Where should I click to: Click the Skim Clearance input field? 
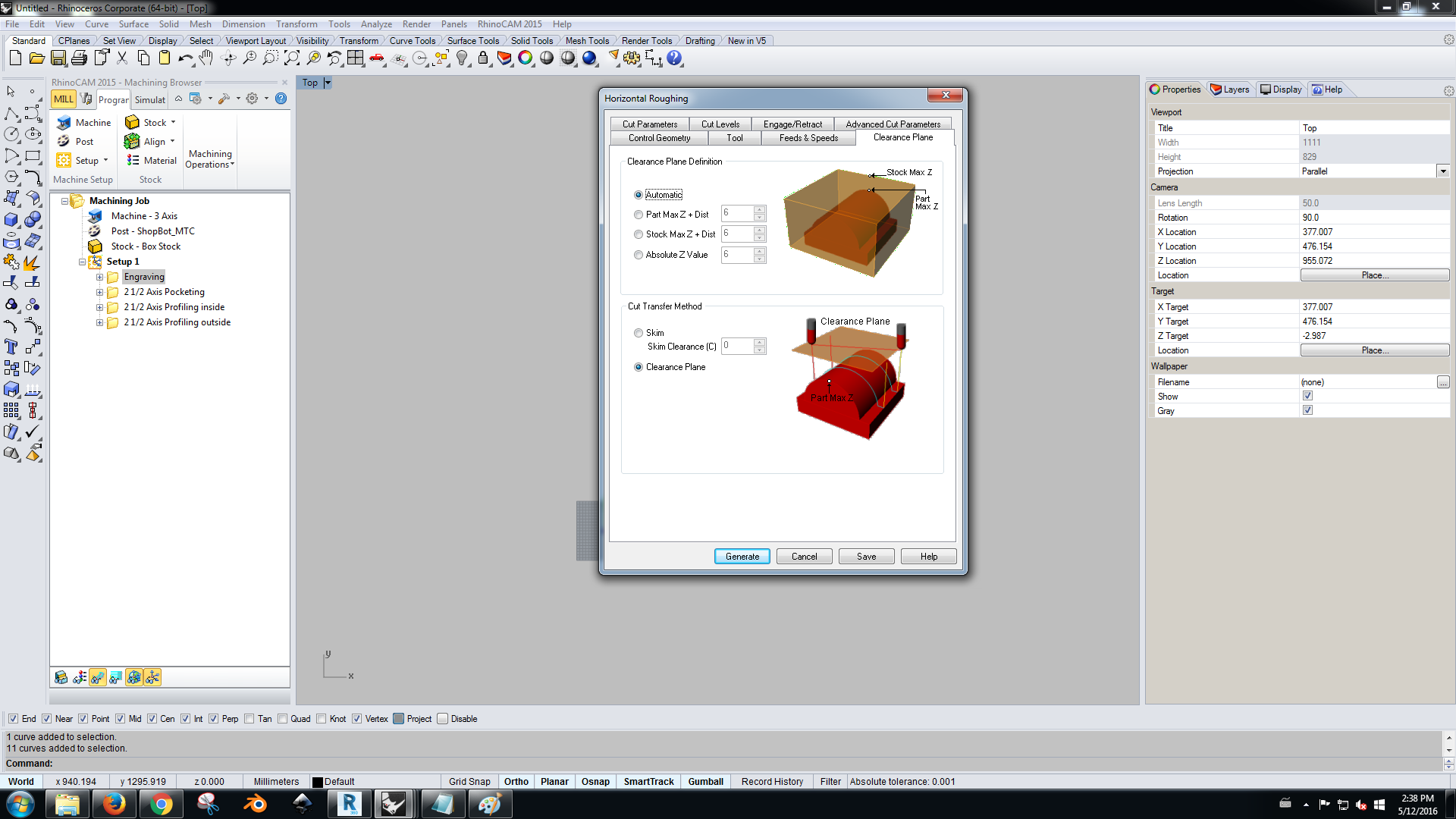pyautogui.click(x=737, y=347)
